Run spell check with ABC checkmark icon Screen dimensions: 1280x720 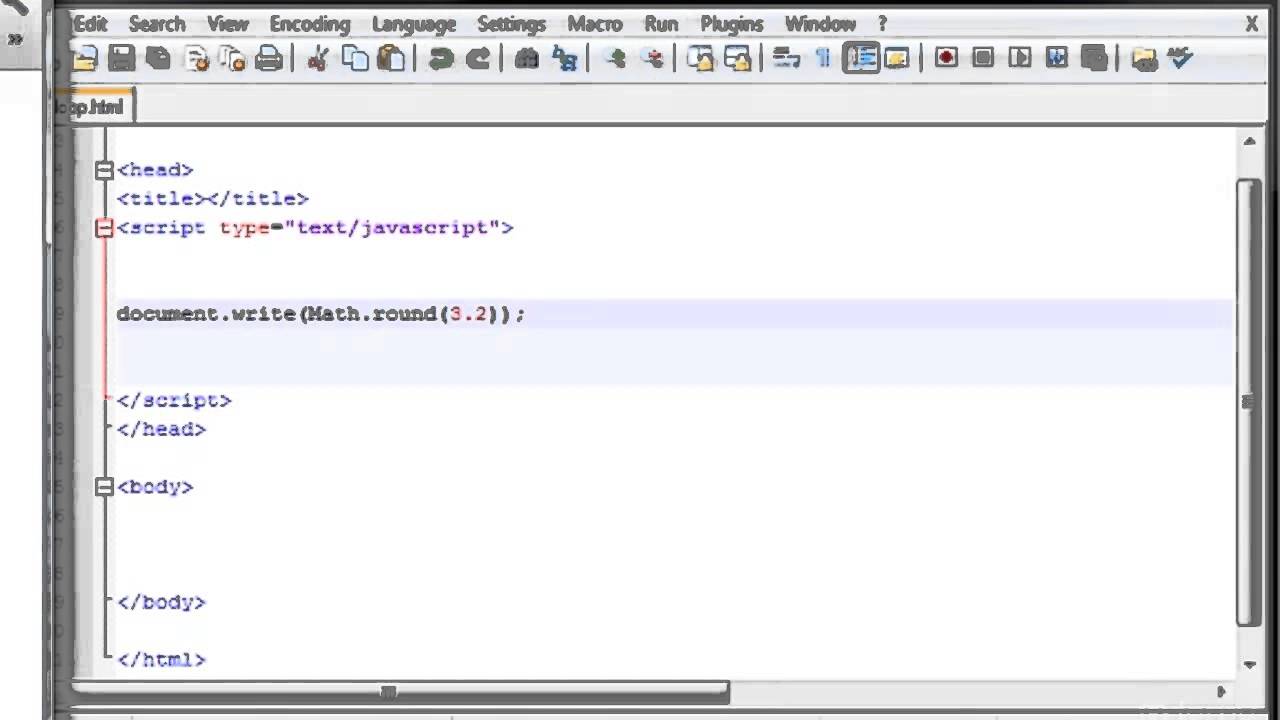click(1180, 58)
